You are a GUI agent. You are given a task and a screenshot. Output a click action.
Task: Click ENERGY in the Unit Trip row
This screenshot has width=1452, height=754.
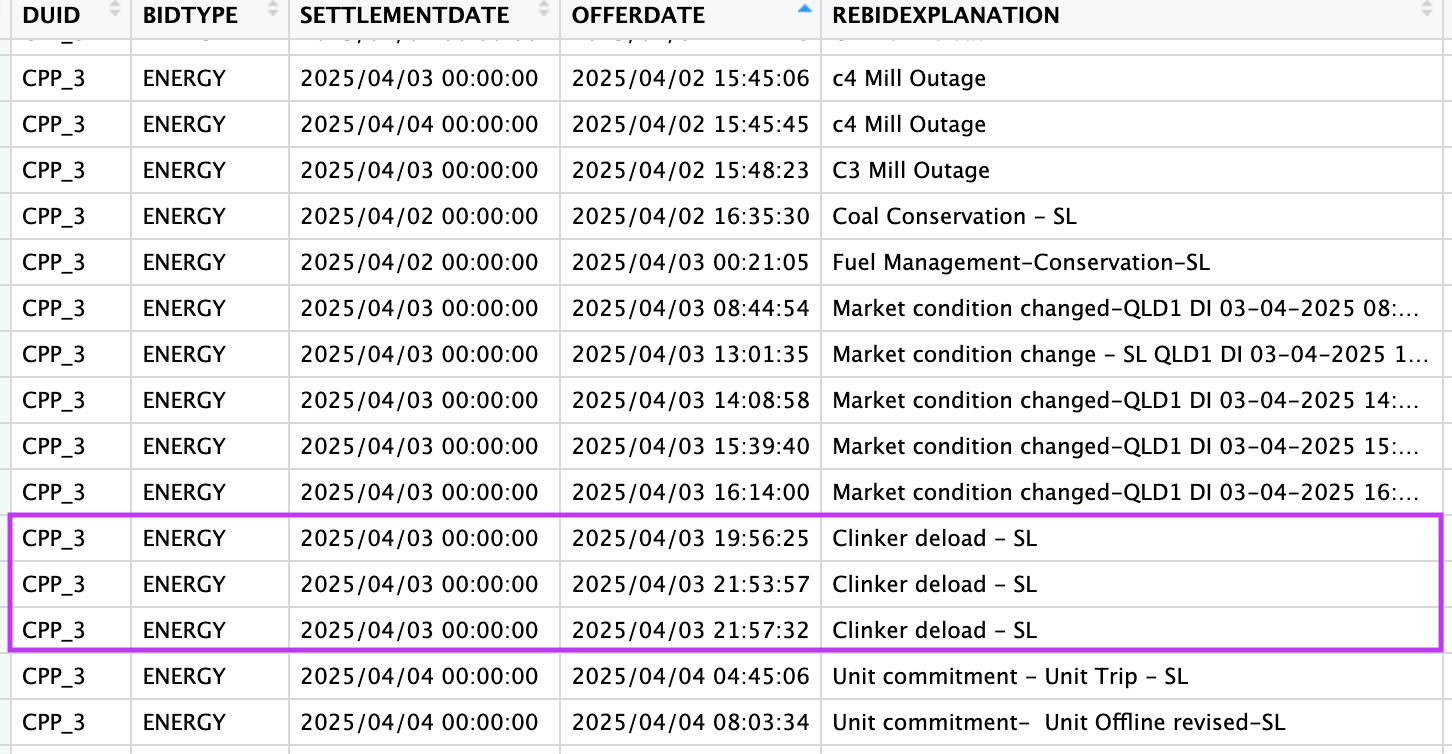tap(184, 676)
